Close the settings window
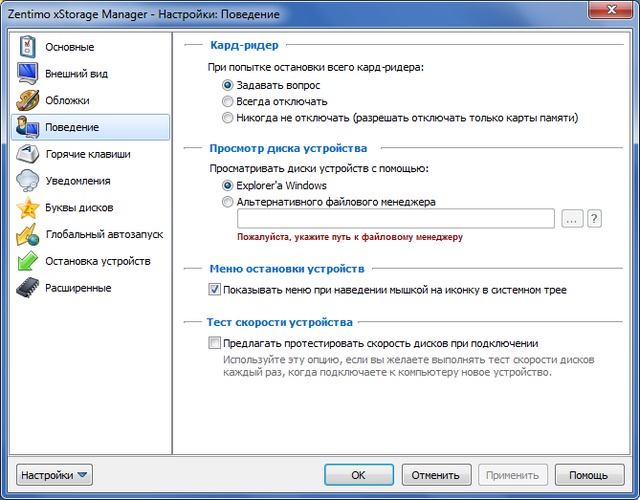Screen dimensions: 640x500 [611, 10]
